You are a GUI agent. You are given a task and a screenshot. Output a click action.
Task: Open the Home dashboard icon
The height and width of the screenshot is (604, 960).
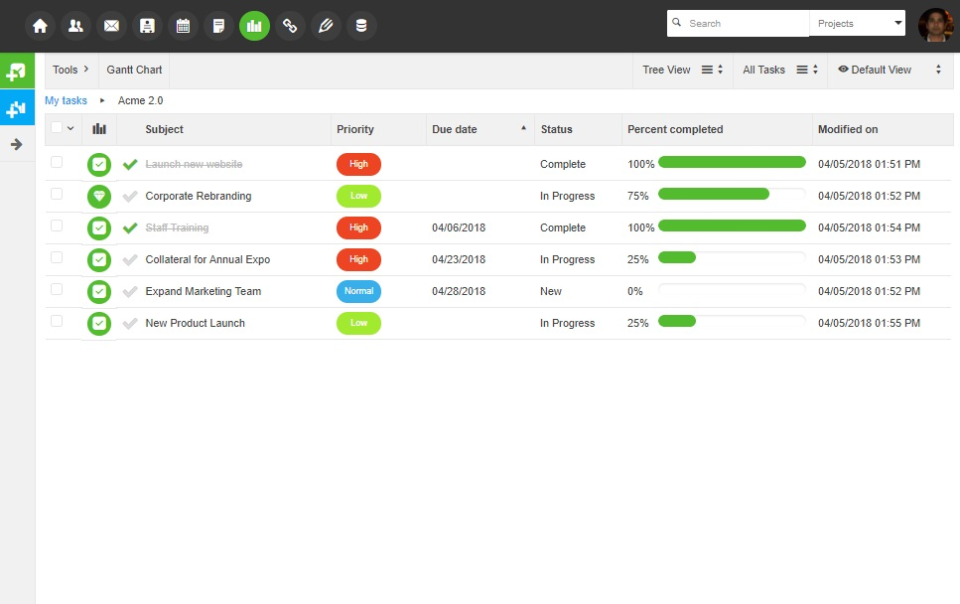[39, 25]
